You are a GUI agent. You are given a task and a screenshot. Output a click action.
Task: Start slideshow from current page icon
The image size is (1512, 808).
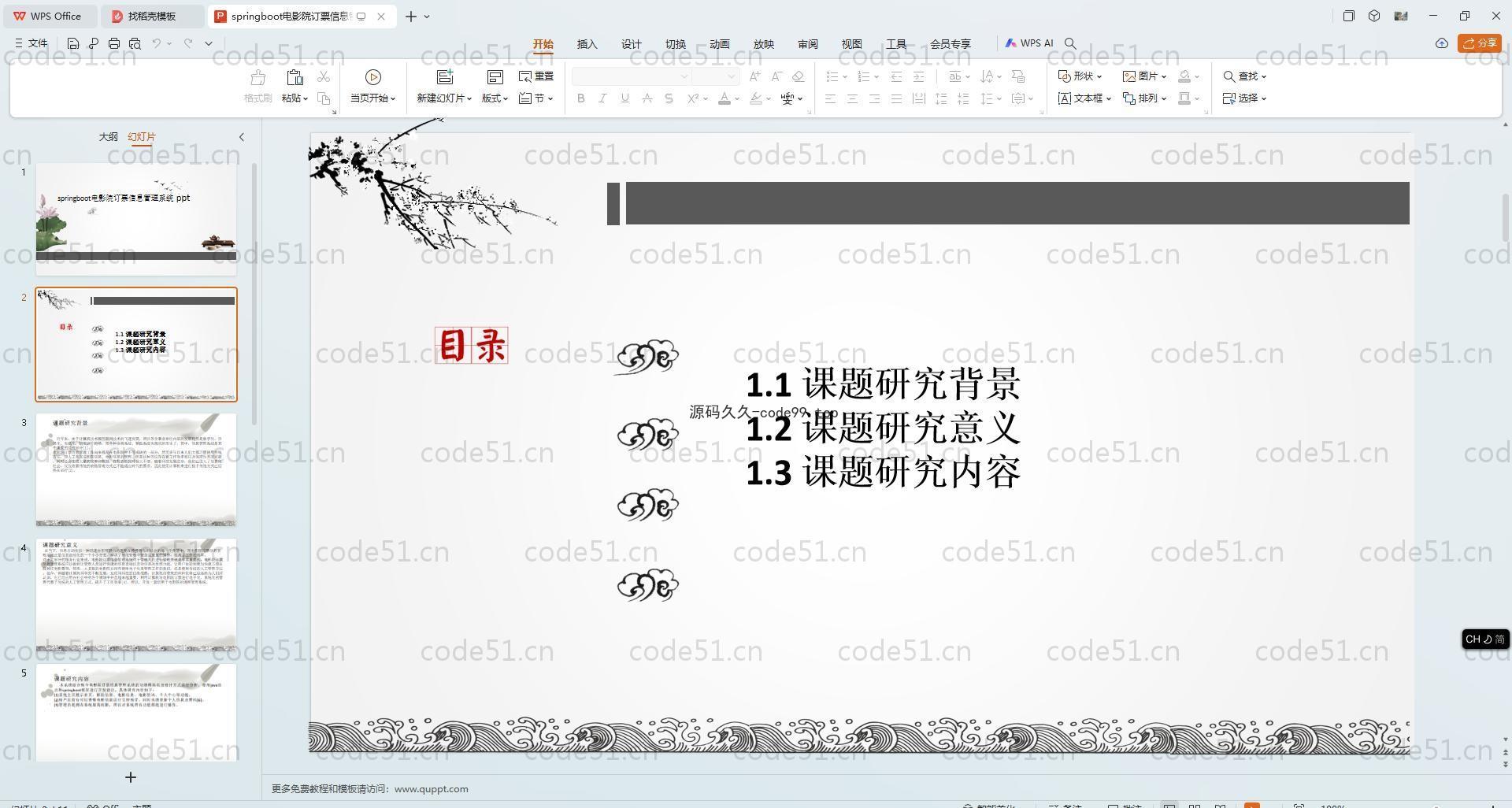[x=373, y=77]
